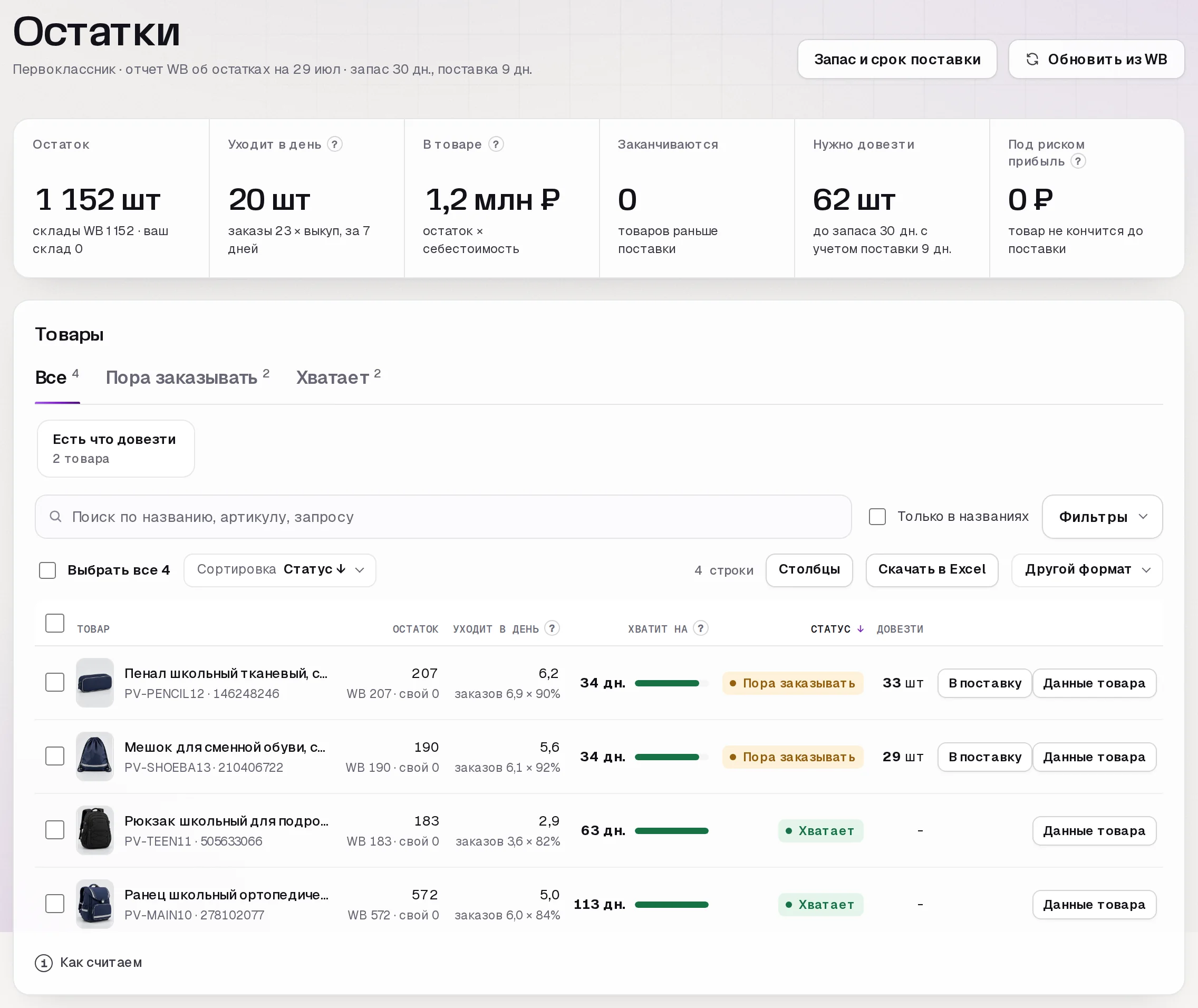Click Есть что довезти quick filter
This screenshot has height=1008, width=1198.
click(x=115, y=449)
